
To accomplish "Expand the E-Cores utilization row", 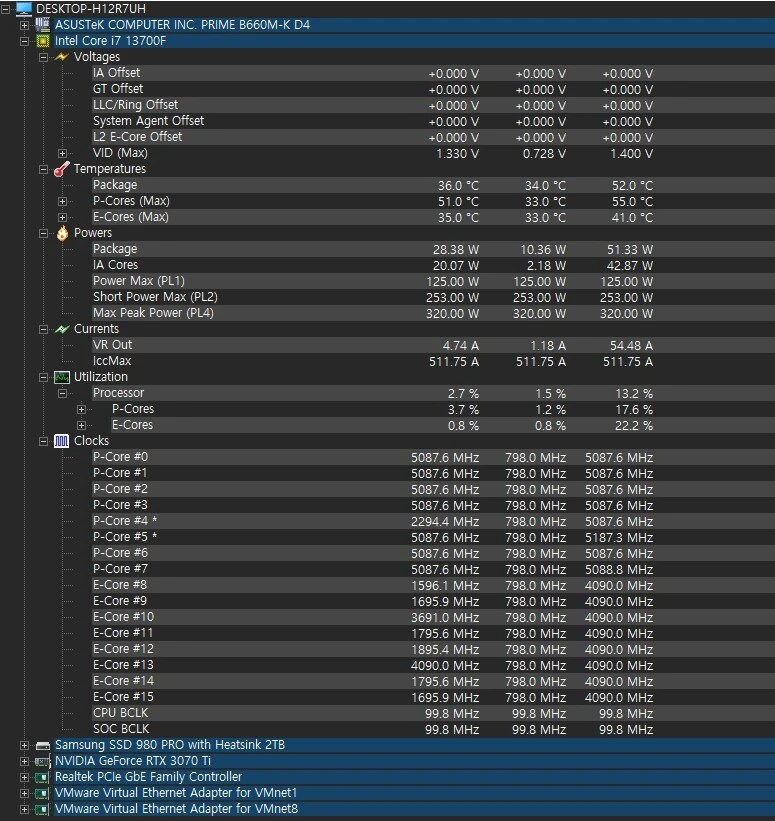I will (81, 426).
